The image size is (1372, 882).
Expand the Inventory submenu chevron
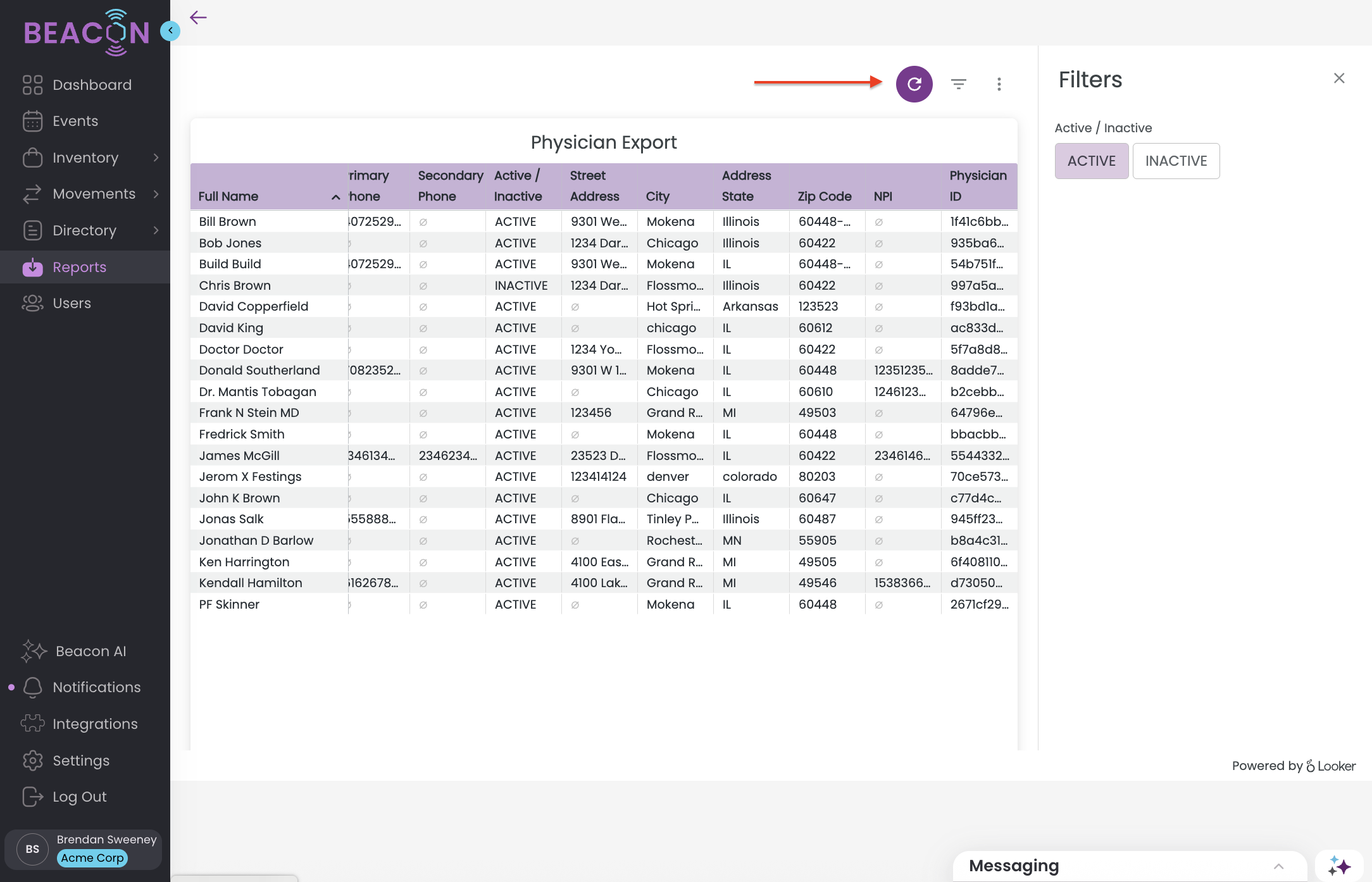[156, 158]
